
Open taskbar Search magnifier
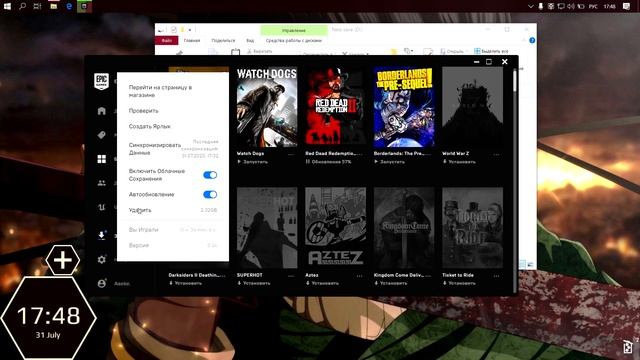tap(22, 6)
